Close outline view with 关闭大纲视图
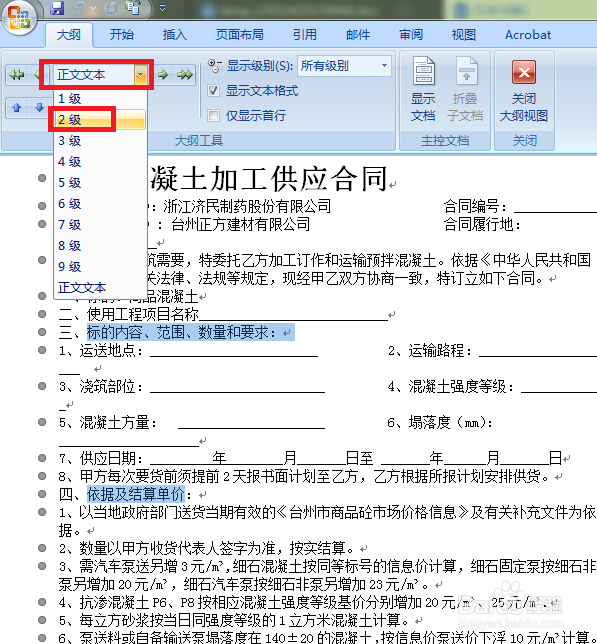This screenshot has height=644, width=597. click(x=524, y=89)
